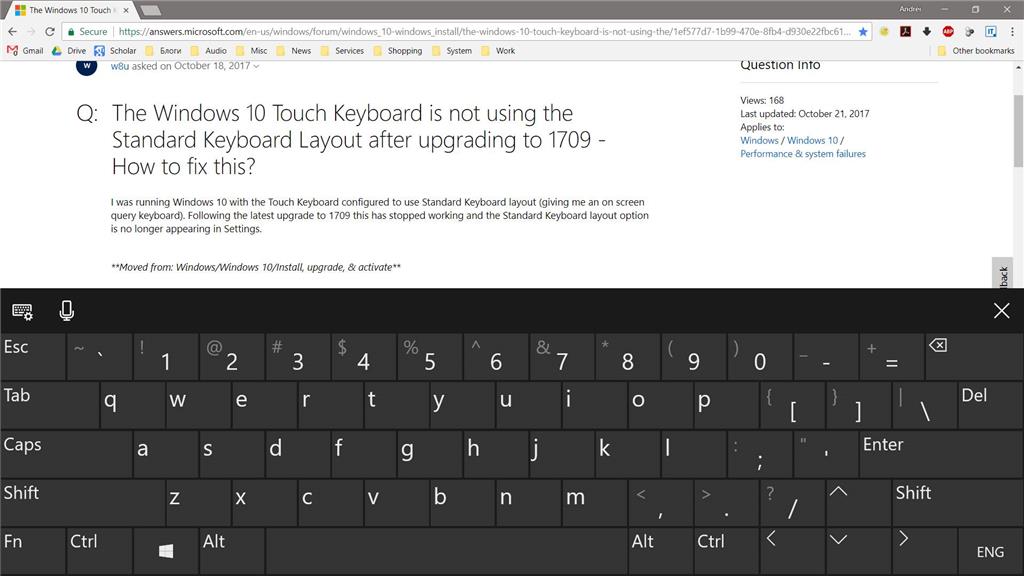Tap the letter q key
1024x576 pixels.
click(x=131, y=405)
